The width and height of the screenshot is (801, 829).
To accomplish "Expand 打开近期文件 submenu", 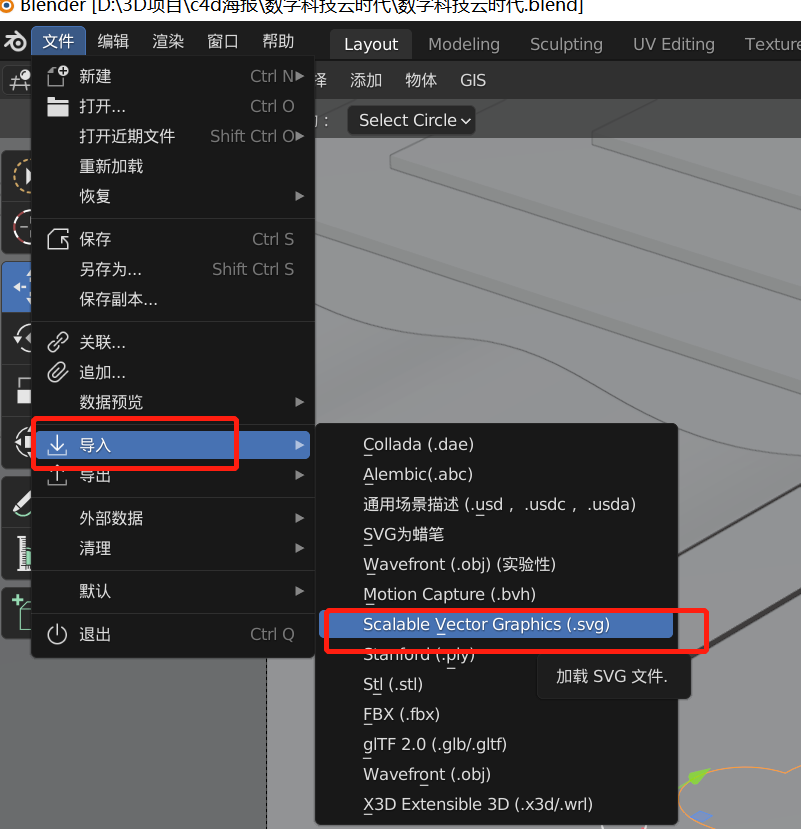I will click(x=171, y=136).
